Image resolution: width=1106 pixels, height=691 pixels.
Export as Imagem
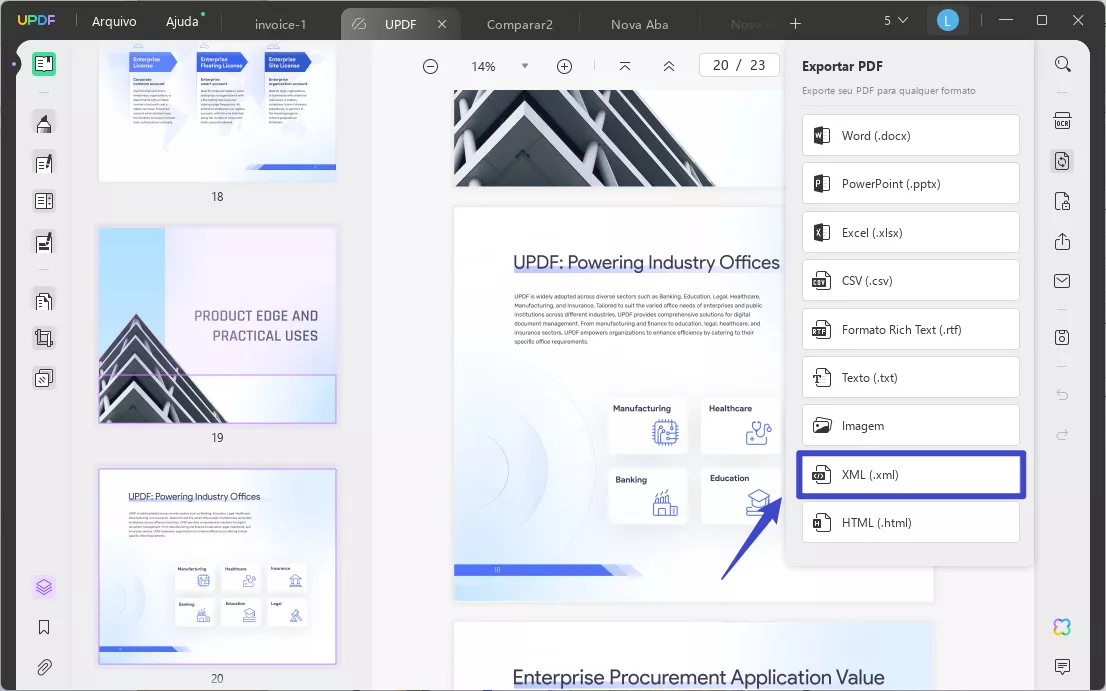(x=911, y=425)
